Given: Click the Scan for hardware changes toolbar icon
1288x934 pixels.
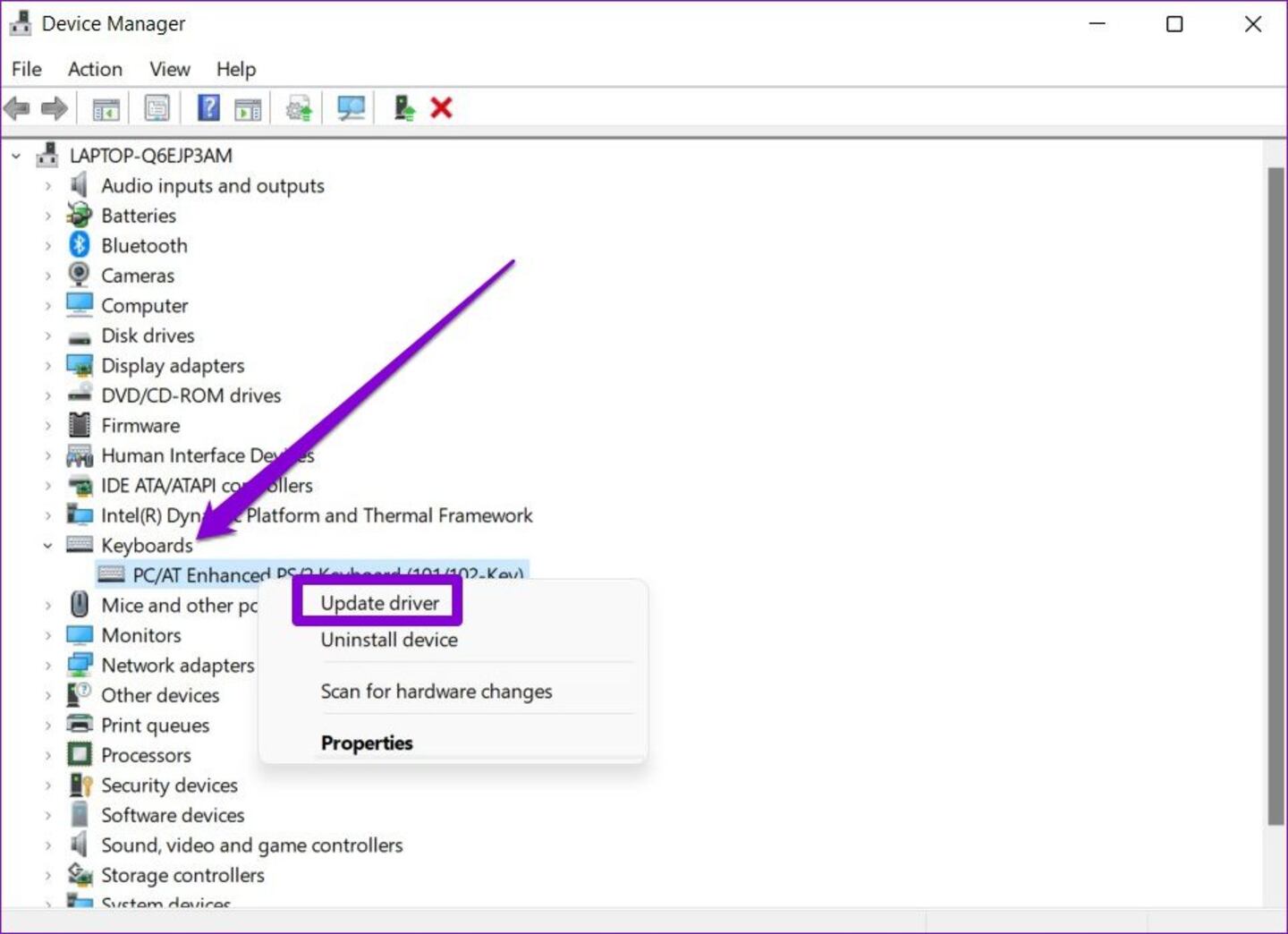Looking at the screenshot, I should point(350,107).
